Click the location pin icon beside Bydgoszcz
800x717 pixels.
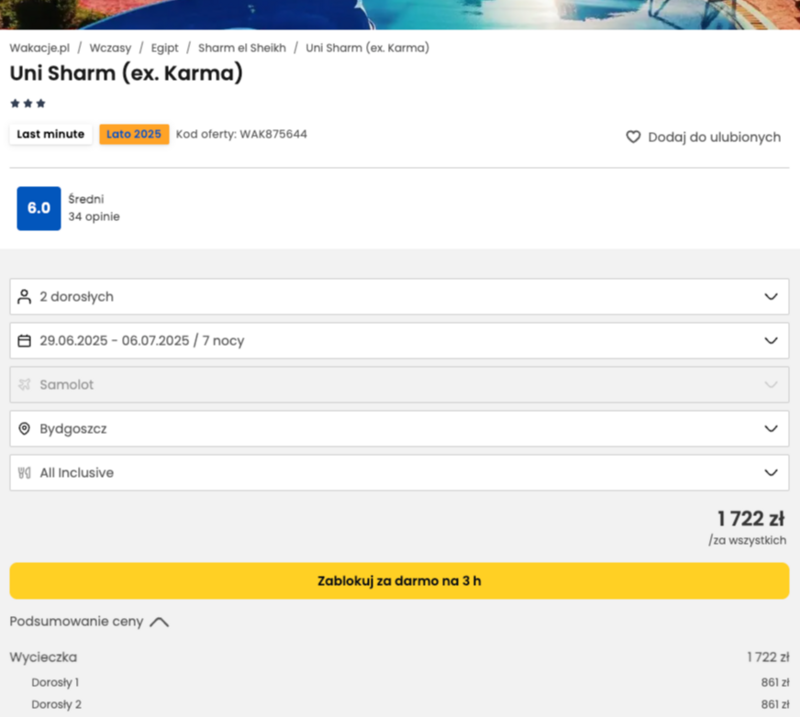pyautogui.click(x=24, y=429)
